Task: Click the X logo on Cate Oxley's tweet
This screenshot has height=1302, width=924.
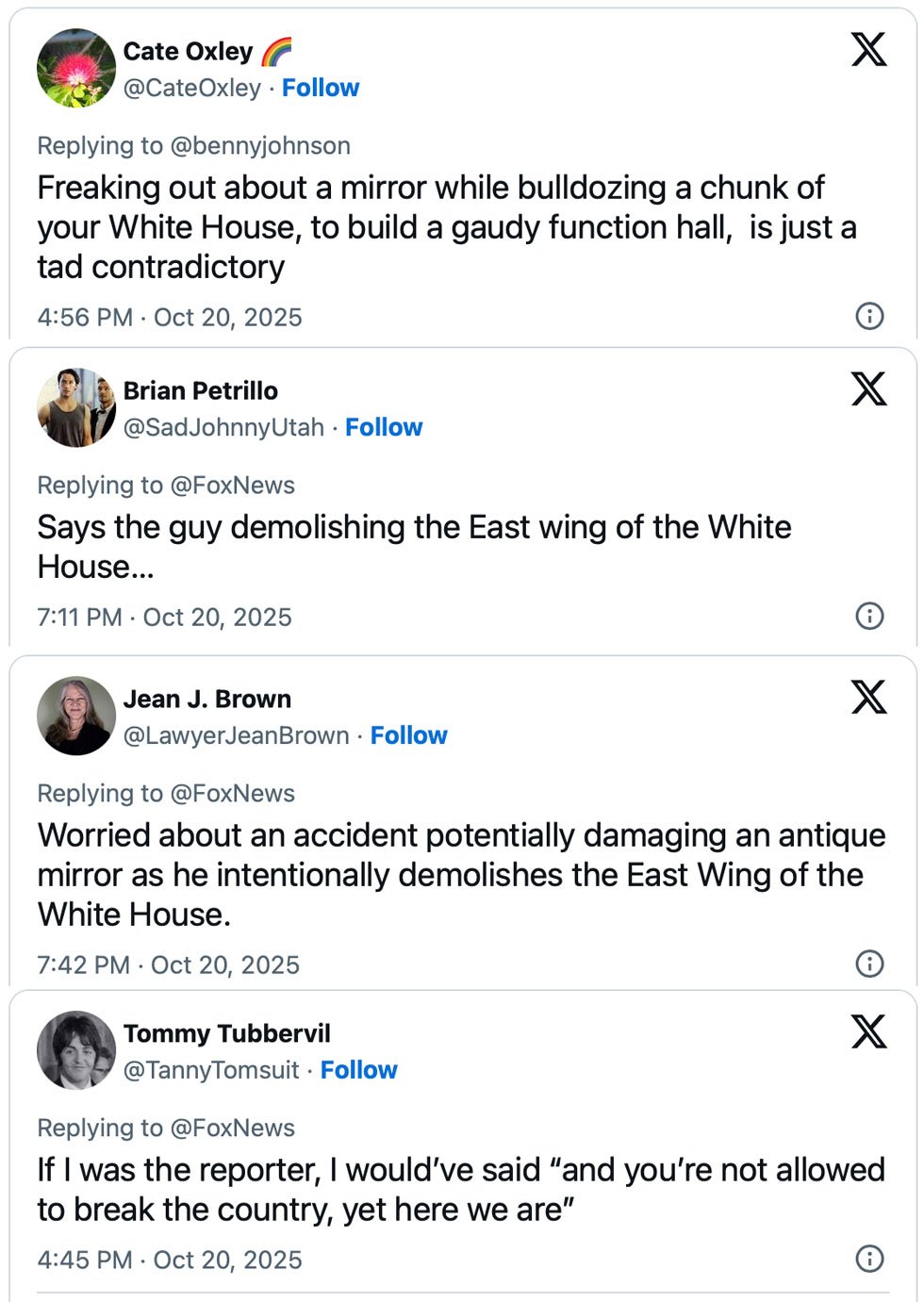Action: [x=868, y=49]
